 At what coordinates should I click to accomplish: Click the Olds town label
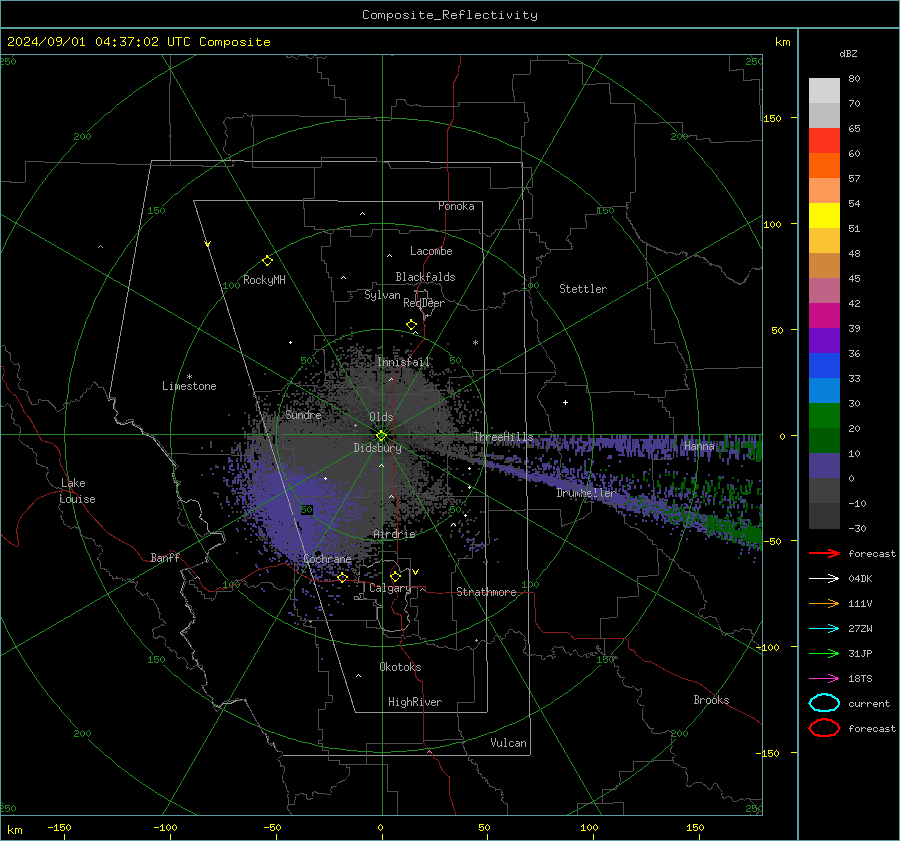381,417
